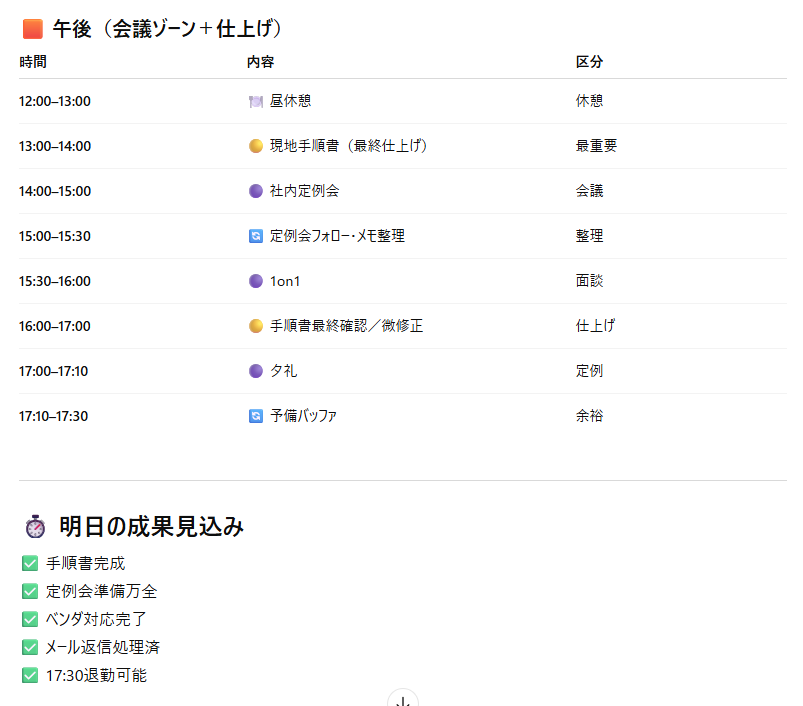Viewport: 803px width, 706px height.
Task: Click the blue sync icon beside 定例会フォロー・メモ整理
Action: pos(256,236)
